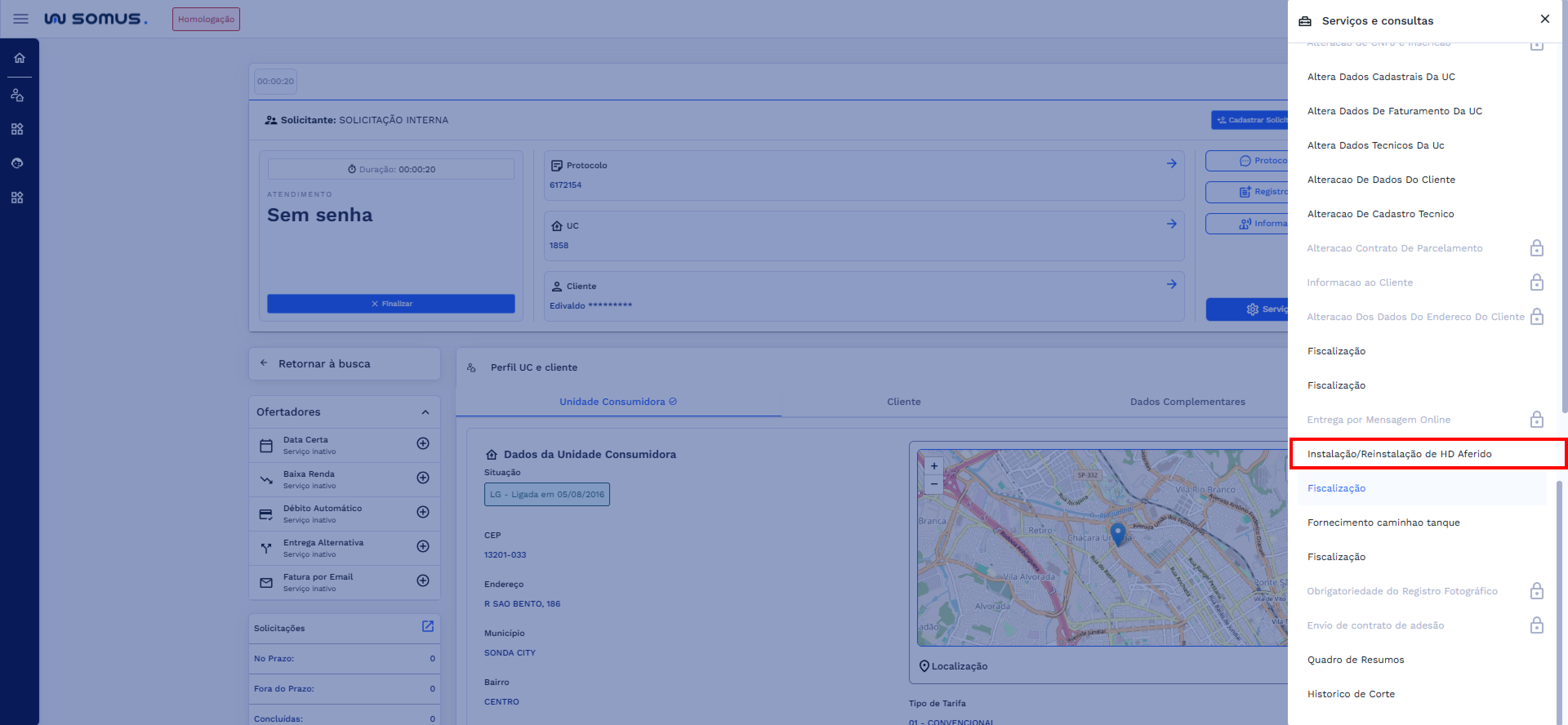Viewport: 1568px width, 725px height.
Task: Open the Dados Complementares tab
Action: tap(1187, 402)
